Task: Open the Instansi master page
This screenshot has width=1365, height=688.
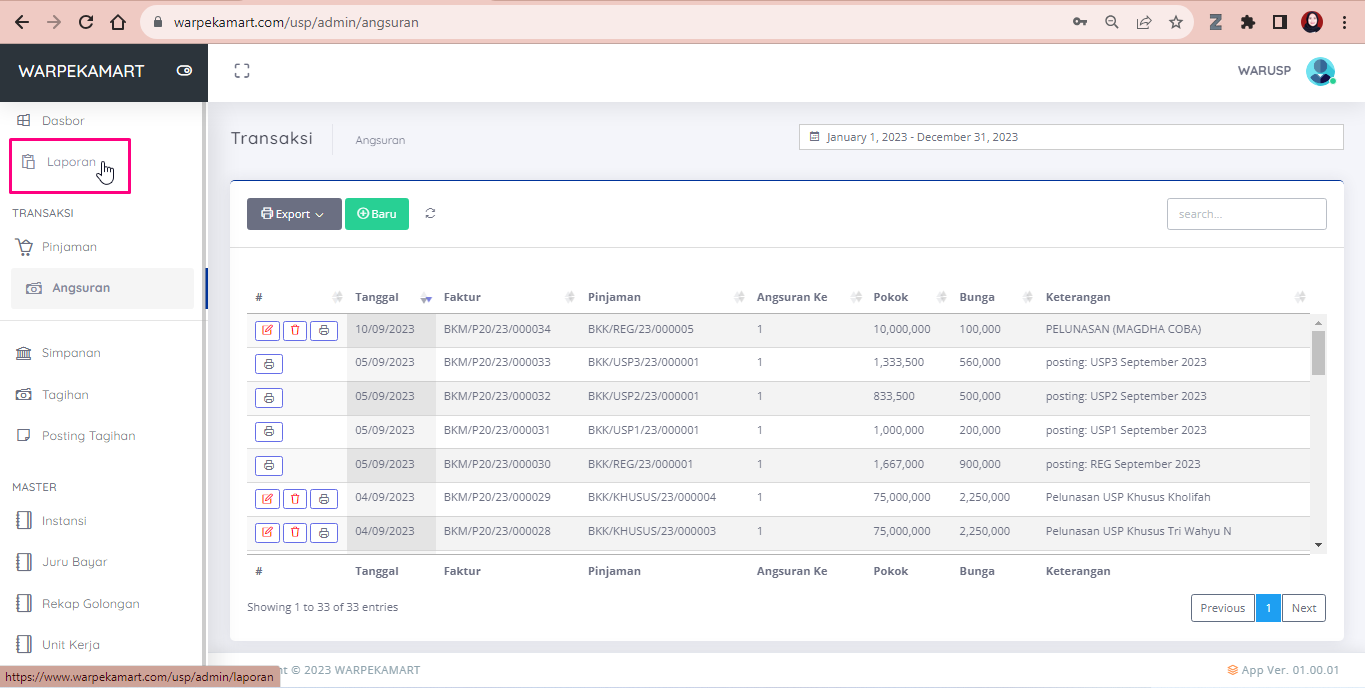Action: 64,521
